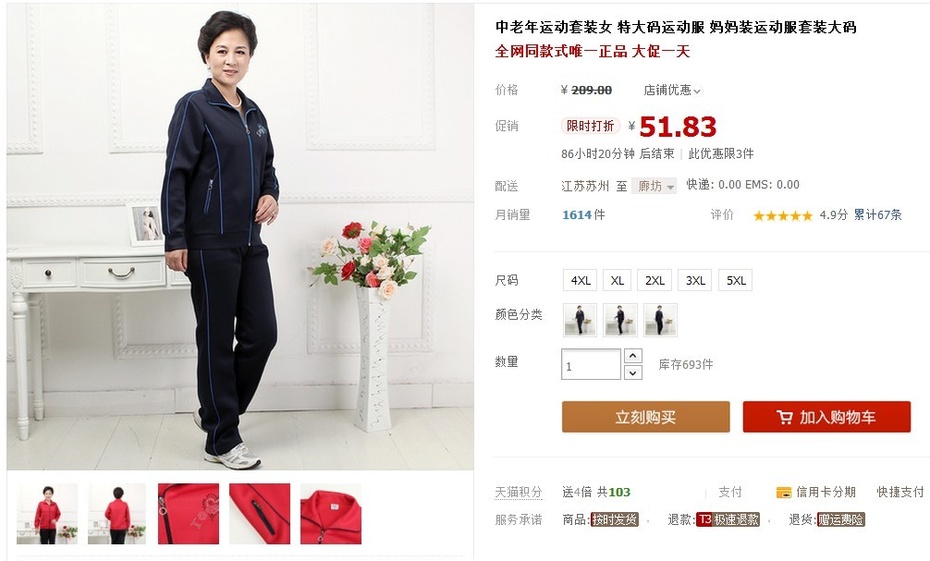Select size 4XL
The image size is (930, 561).
point(580,280)
